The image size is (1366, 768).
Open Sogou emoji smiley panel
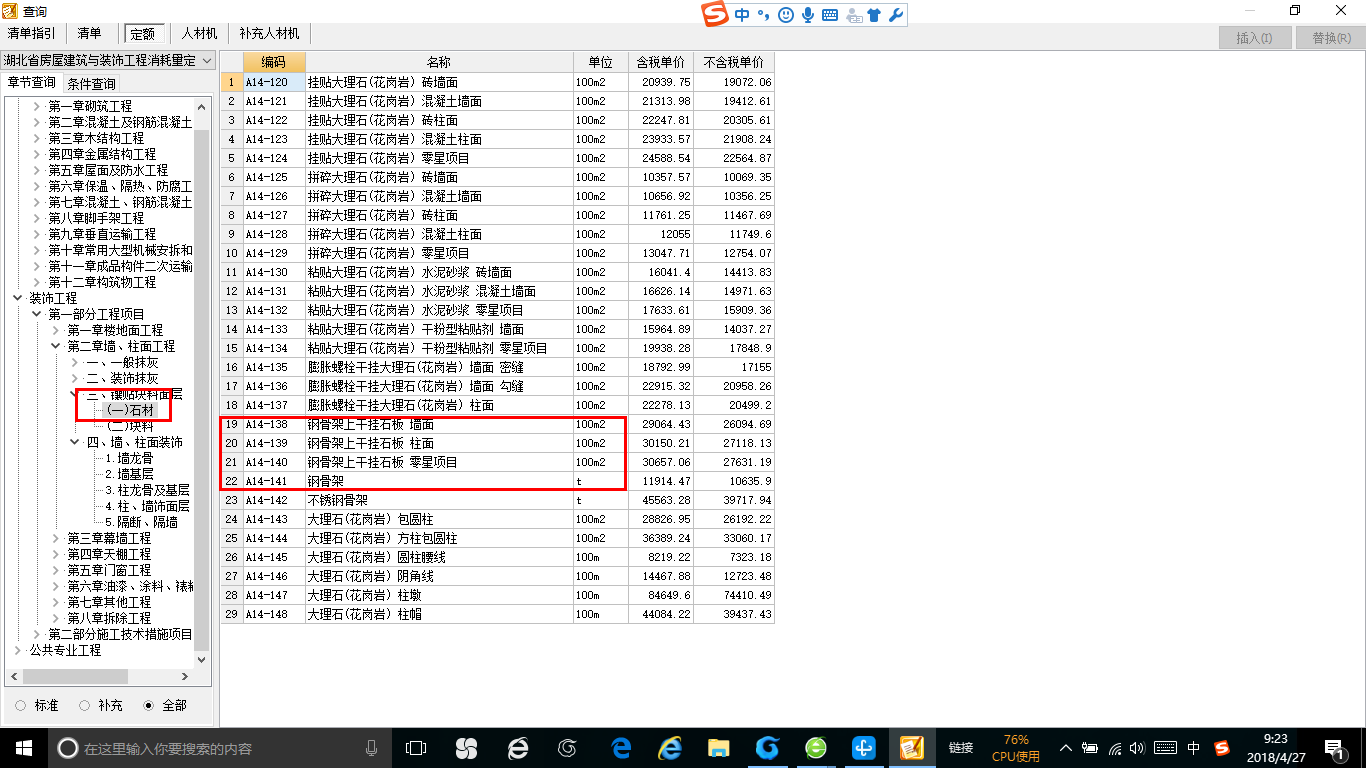point(786,15)
